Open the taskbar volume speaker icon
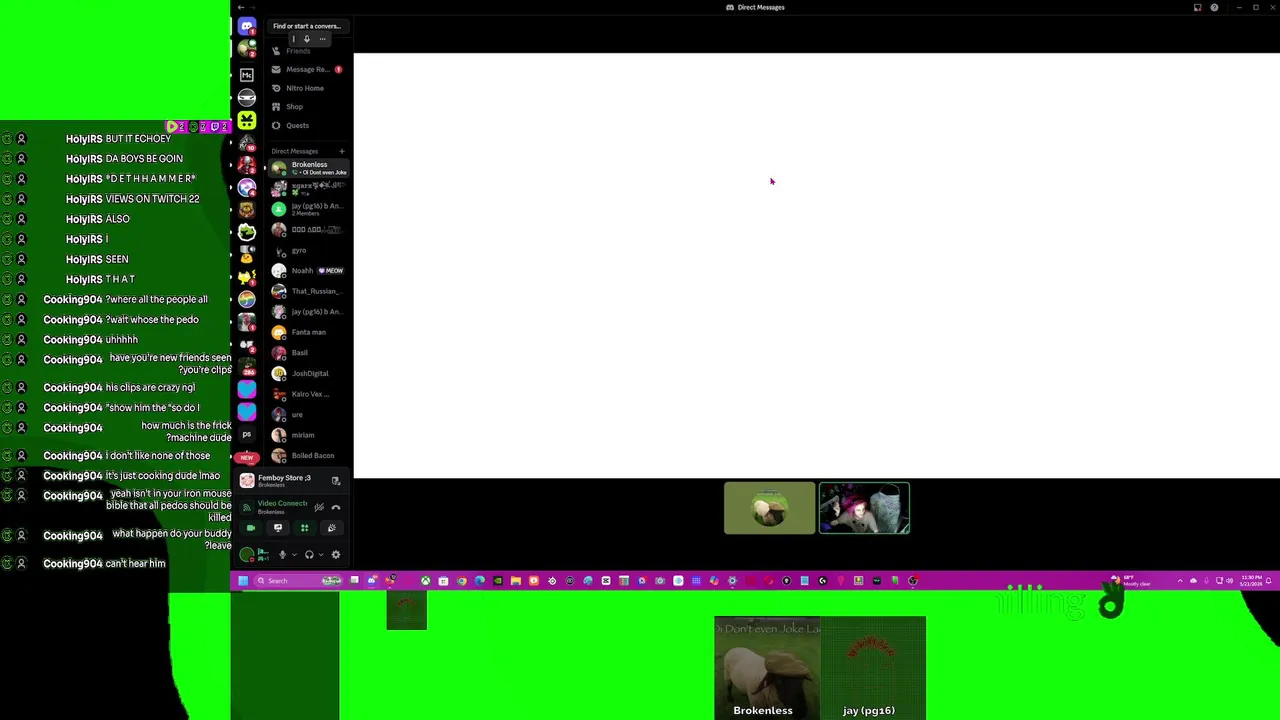 1230,580
